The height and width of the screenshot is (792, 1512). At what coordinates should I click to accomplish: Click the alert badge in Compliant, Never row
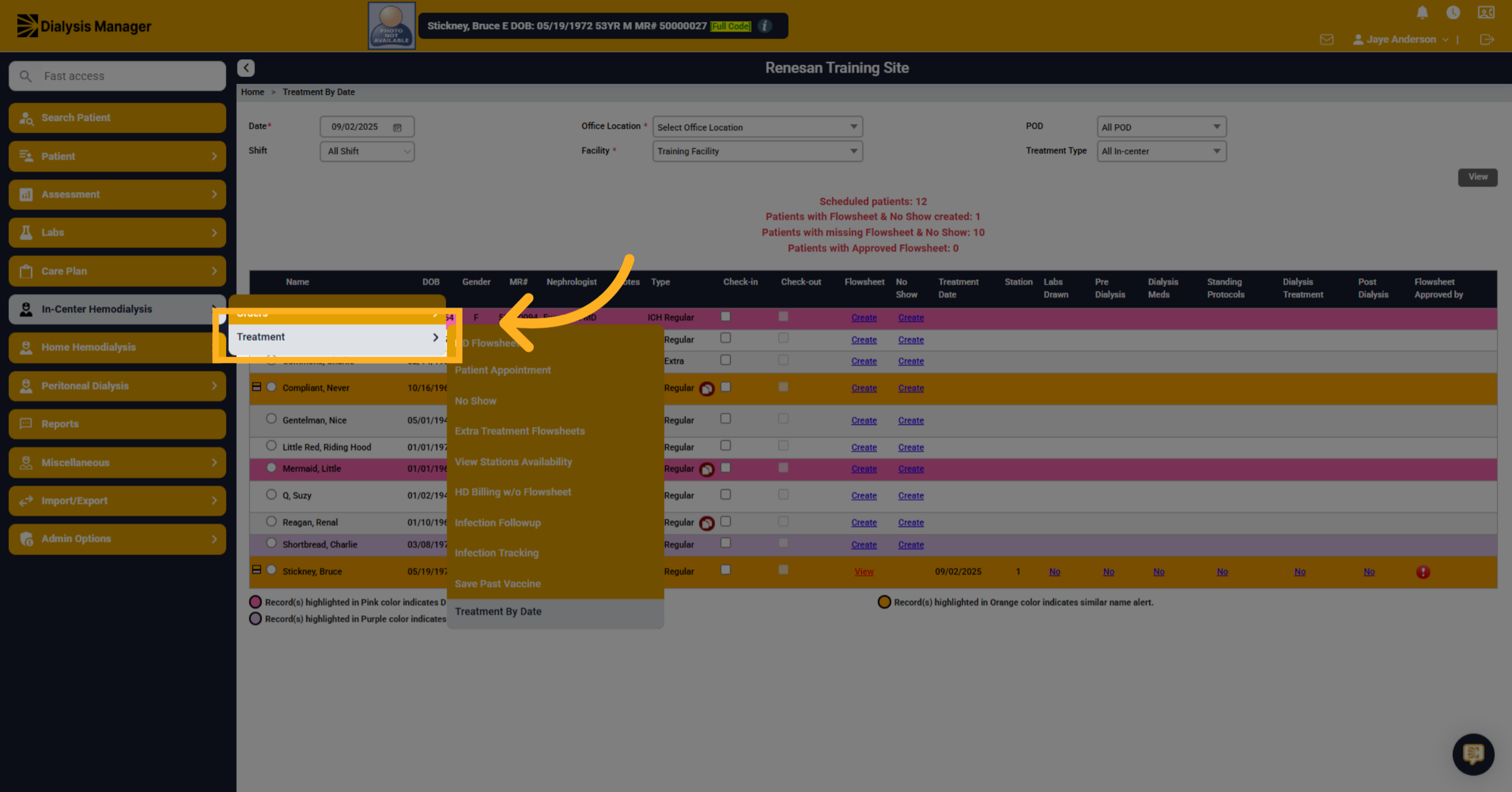click(x=707, y=389)
